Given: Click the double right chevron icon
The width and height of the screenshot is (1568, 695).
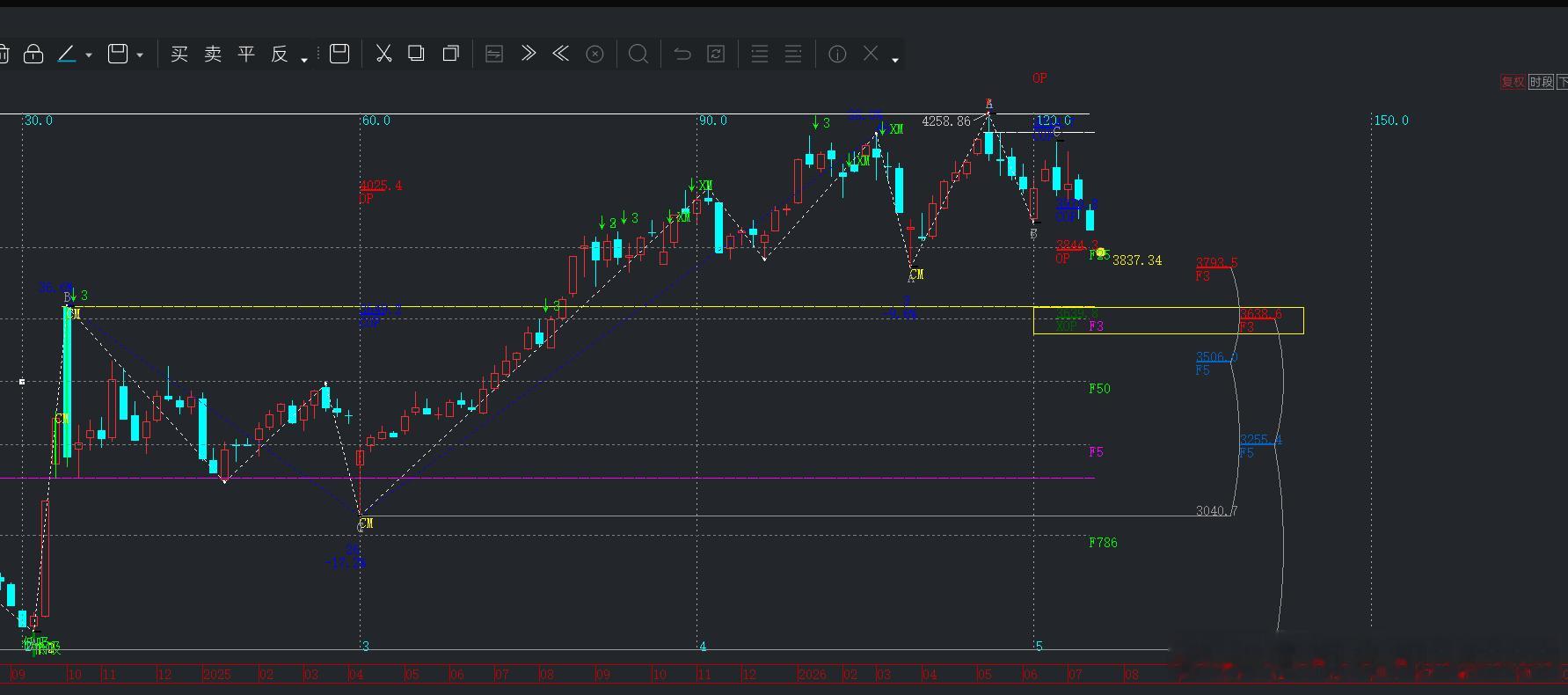Looking at the screenshot, I should pyautogui.click(x=528, y=54).
